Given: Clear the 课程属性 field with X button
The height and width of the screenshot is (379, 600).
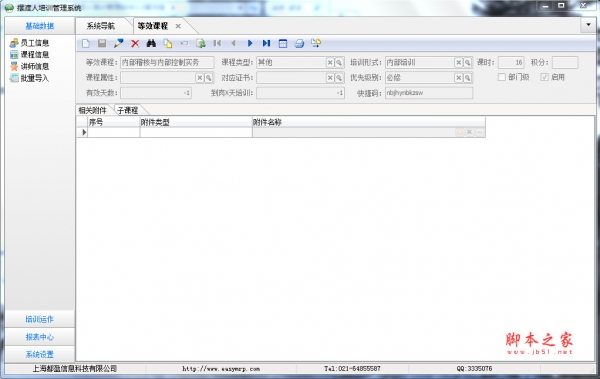Looking at the screenshot, I should pyautogui.click(x=199, y=78).
